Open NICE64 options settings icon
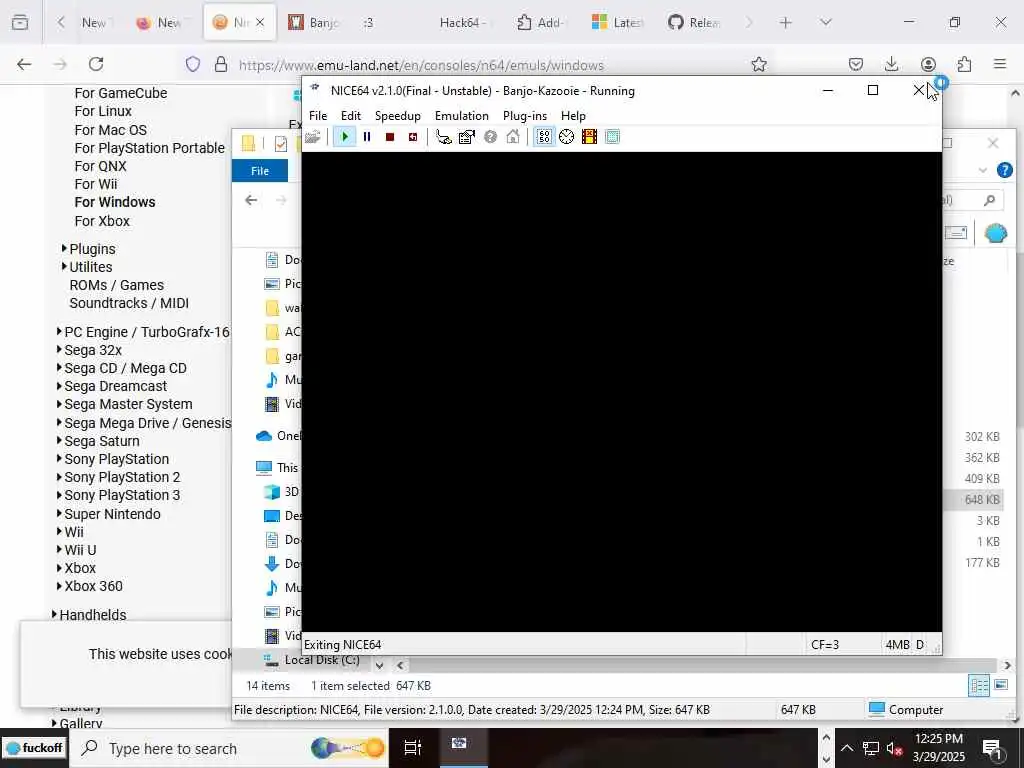This screenshot has height=768, width=1024. coord(466,137)
